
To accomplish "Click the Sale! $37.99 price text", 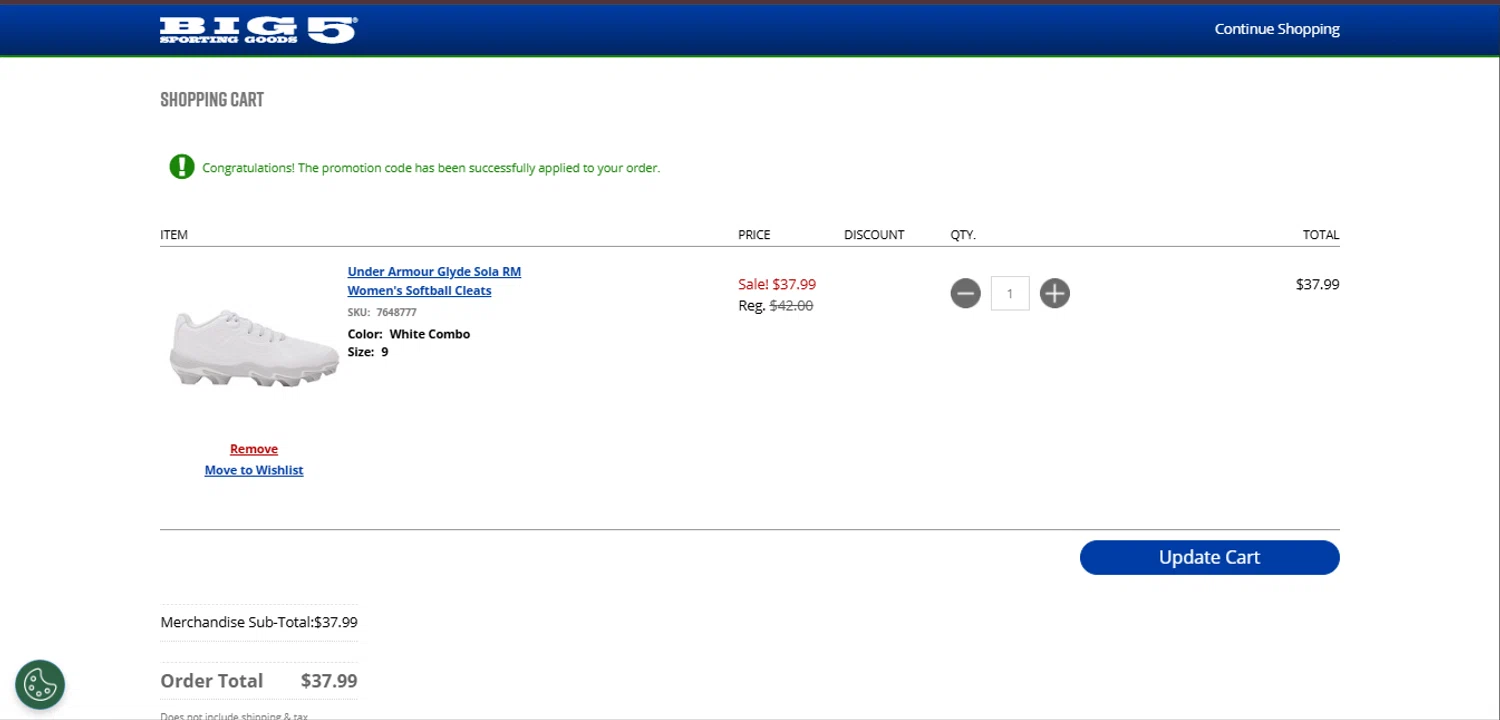I will click(x=777, y=284).
